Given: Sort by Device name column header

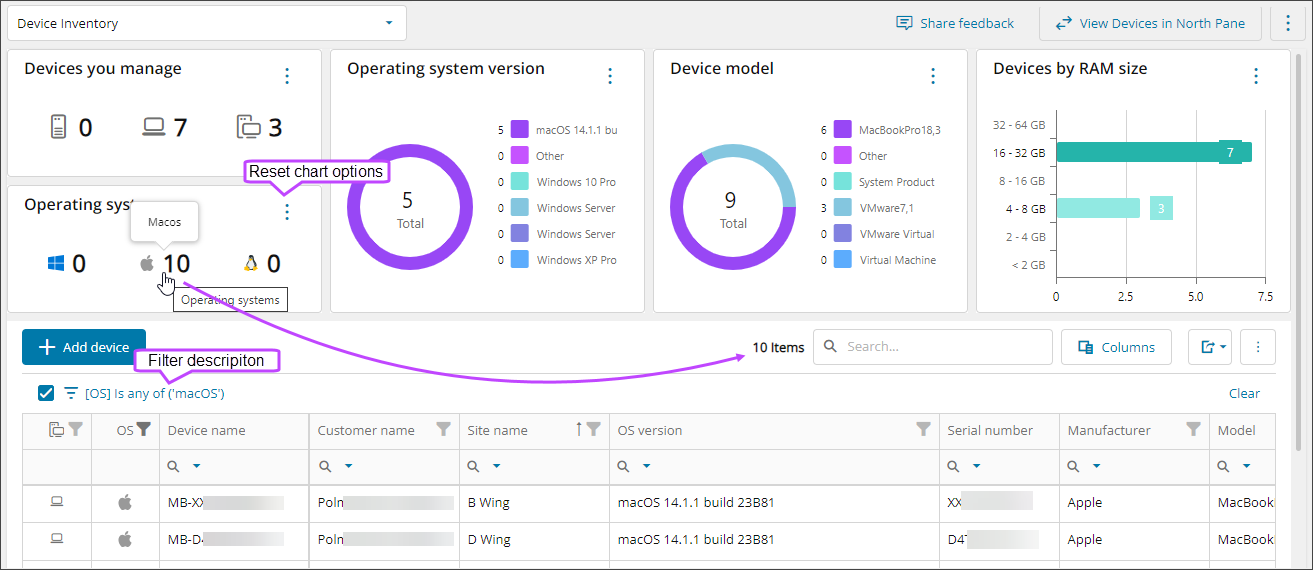Looking at the screenshot, I should pos(206,430).
